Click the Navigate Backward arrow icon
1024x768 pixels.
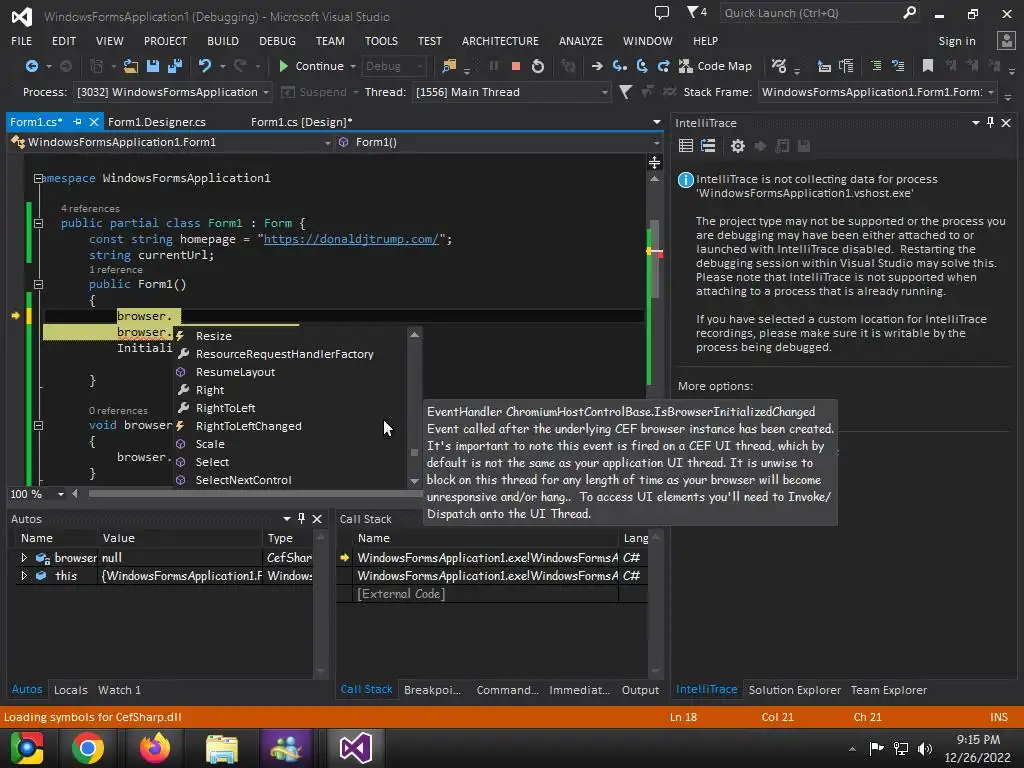(31, 66)
